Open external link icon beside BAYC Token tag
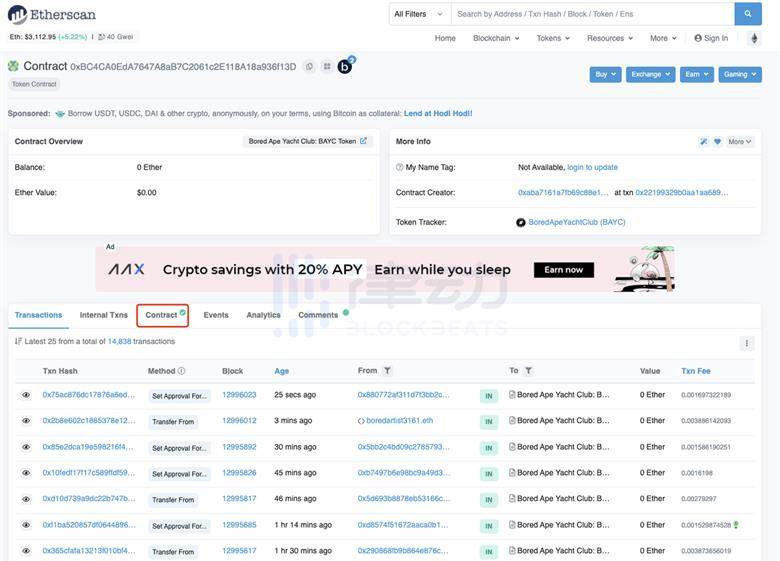The height and width of the screenshot is (561, 780). (364, 141)
